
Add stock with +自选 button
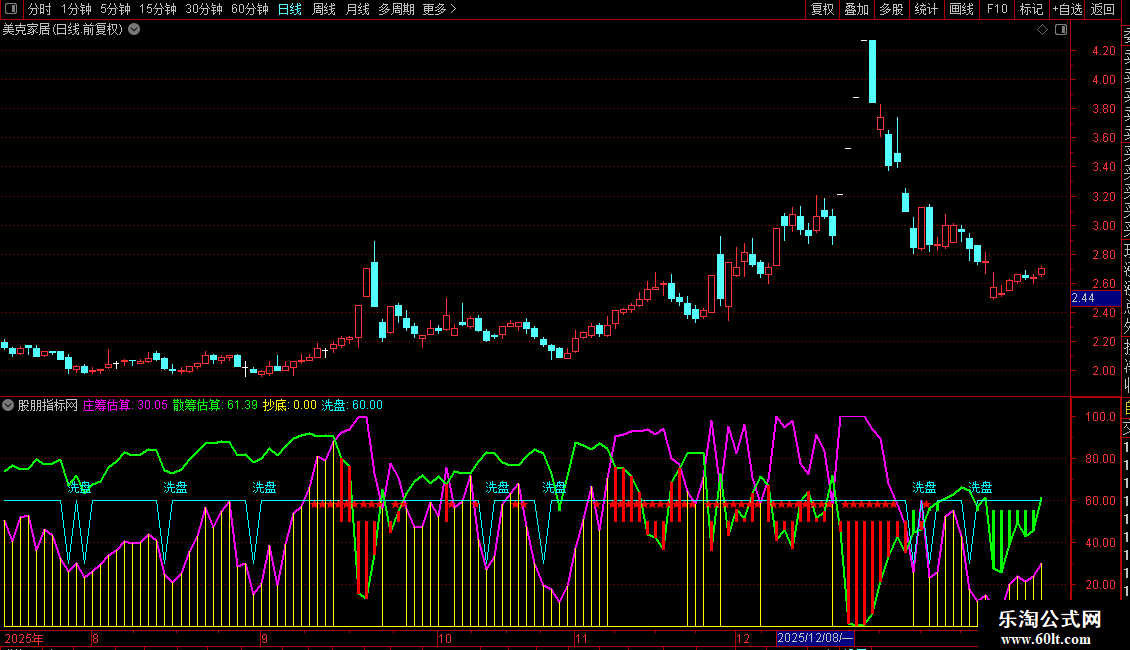pyautogui.click(x=1067, y=9)
